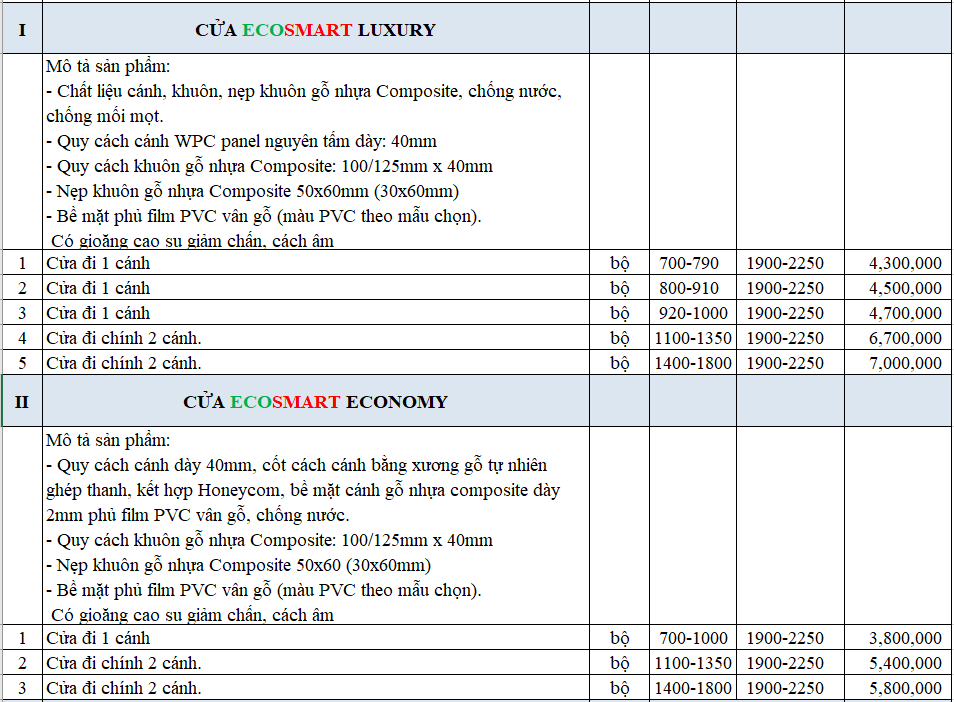Select unit 'bộ' in the 920-1000 row
This screenshot has height=702, width=954.
point(619,313)
